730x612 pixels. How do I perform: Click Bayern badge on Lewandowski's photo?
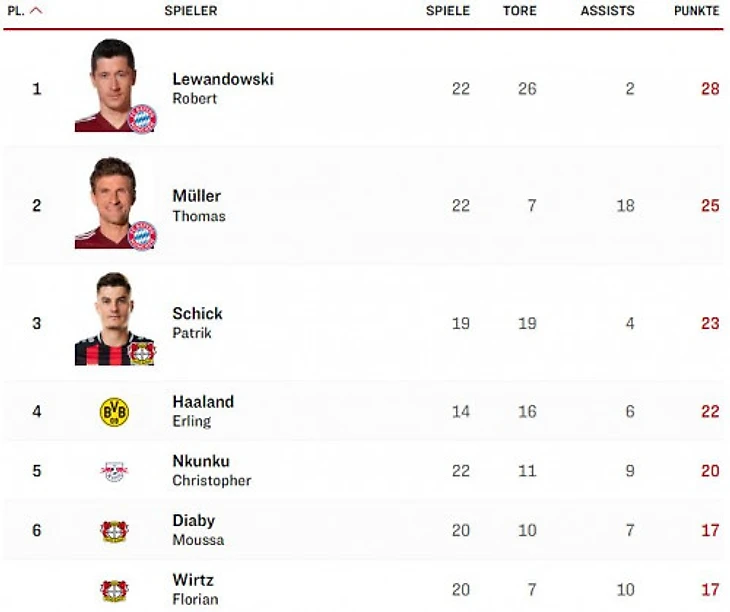click(x=142, y=118)
